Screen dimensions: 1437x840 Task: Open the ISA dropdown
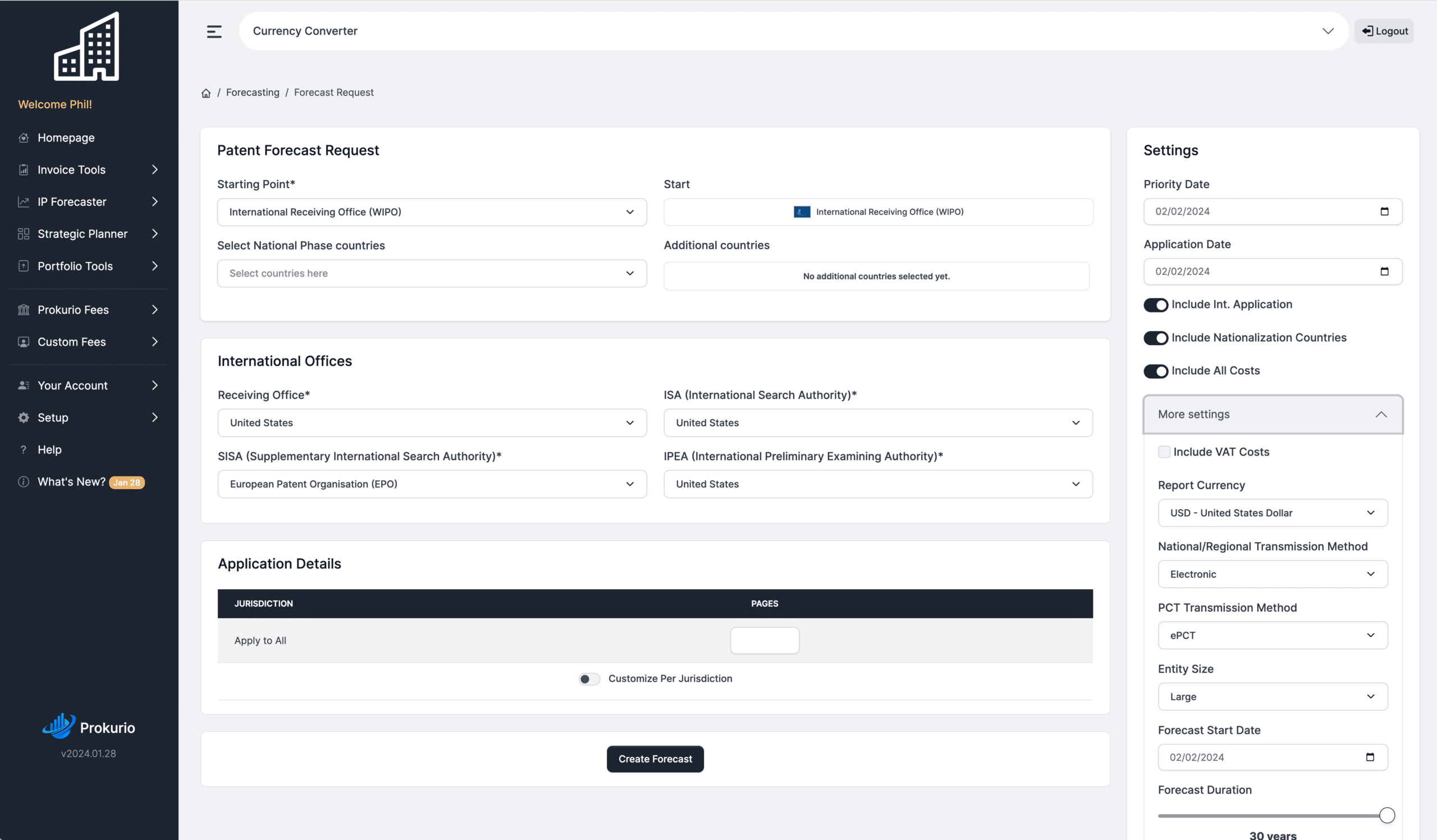tap(877, 423)
